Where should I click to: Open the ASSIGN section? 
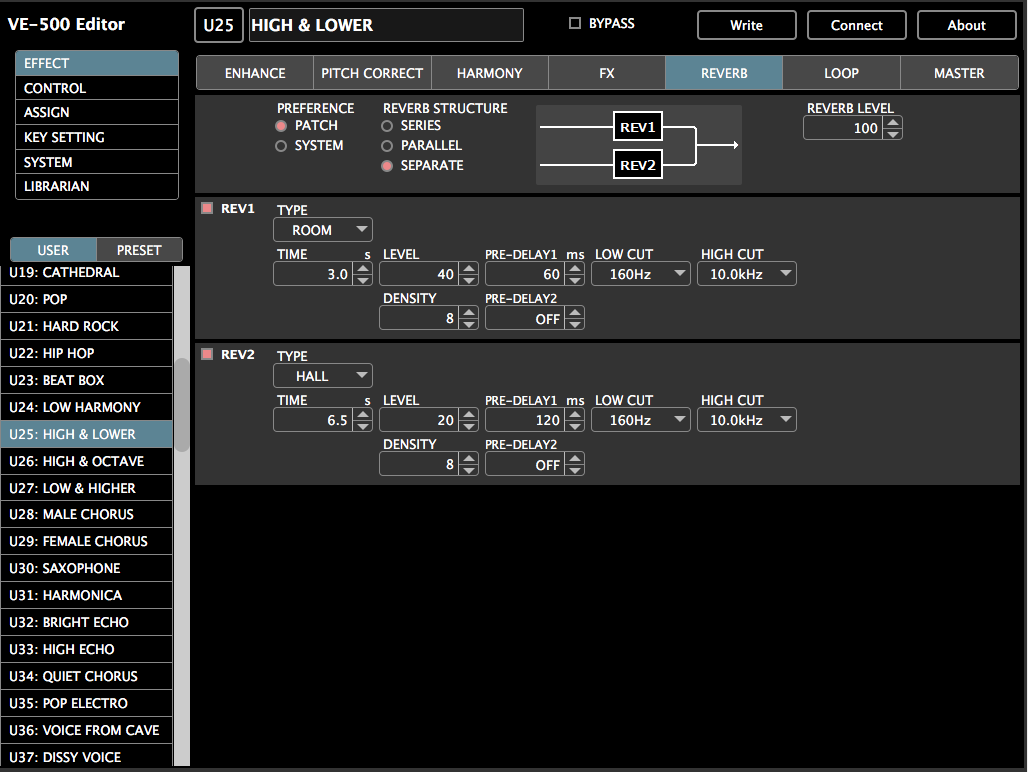point(97,112)
